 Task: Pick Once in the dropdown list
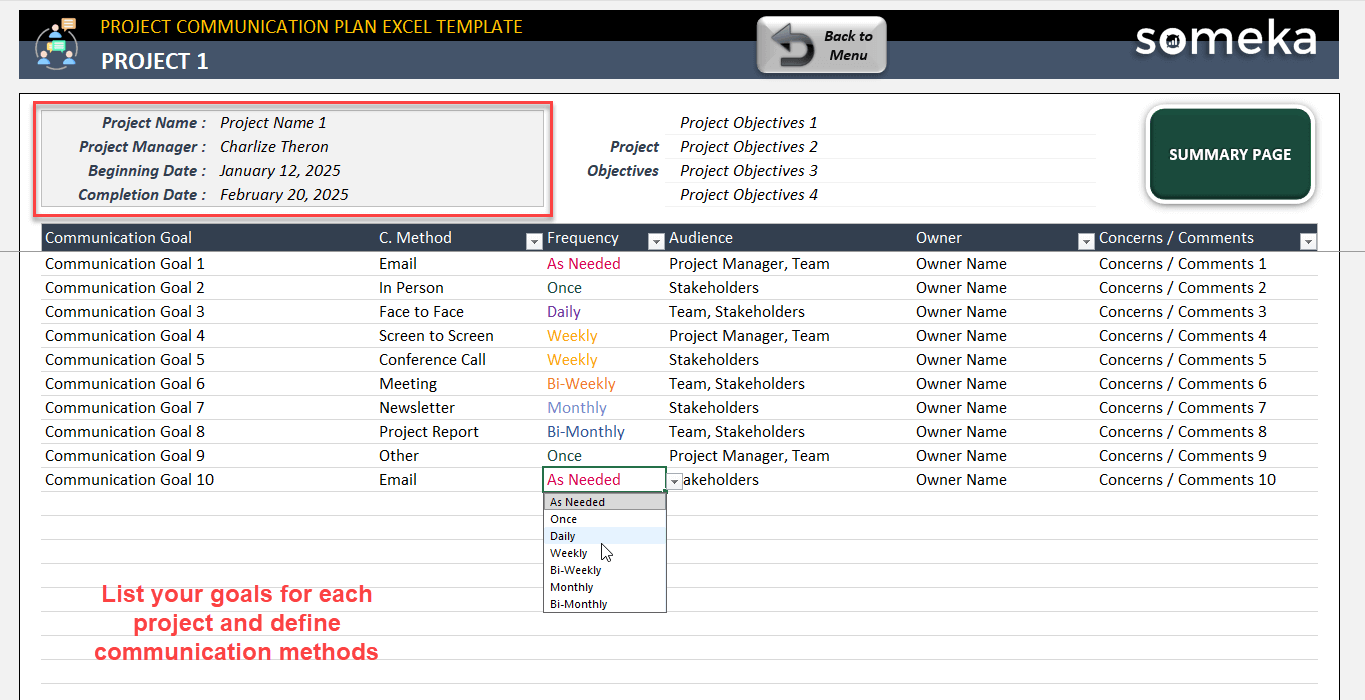click(564, 519)
